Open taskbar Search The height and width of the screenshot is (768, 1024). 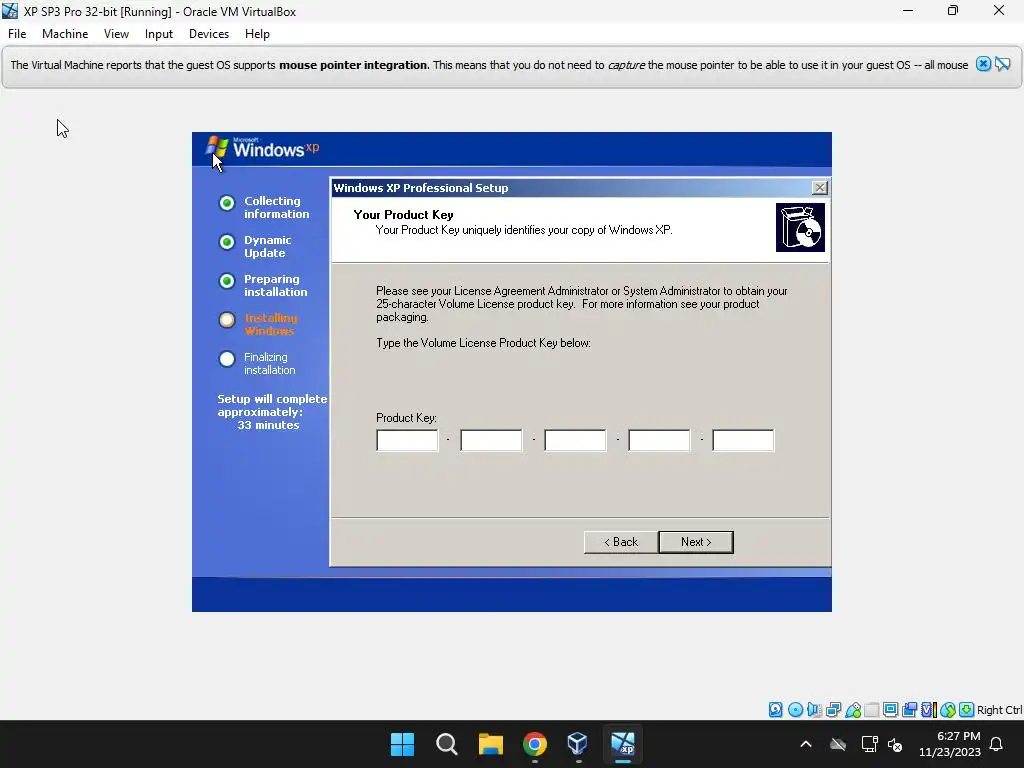pyautogui.click(x=447, y=744)
